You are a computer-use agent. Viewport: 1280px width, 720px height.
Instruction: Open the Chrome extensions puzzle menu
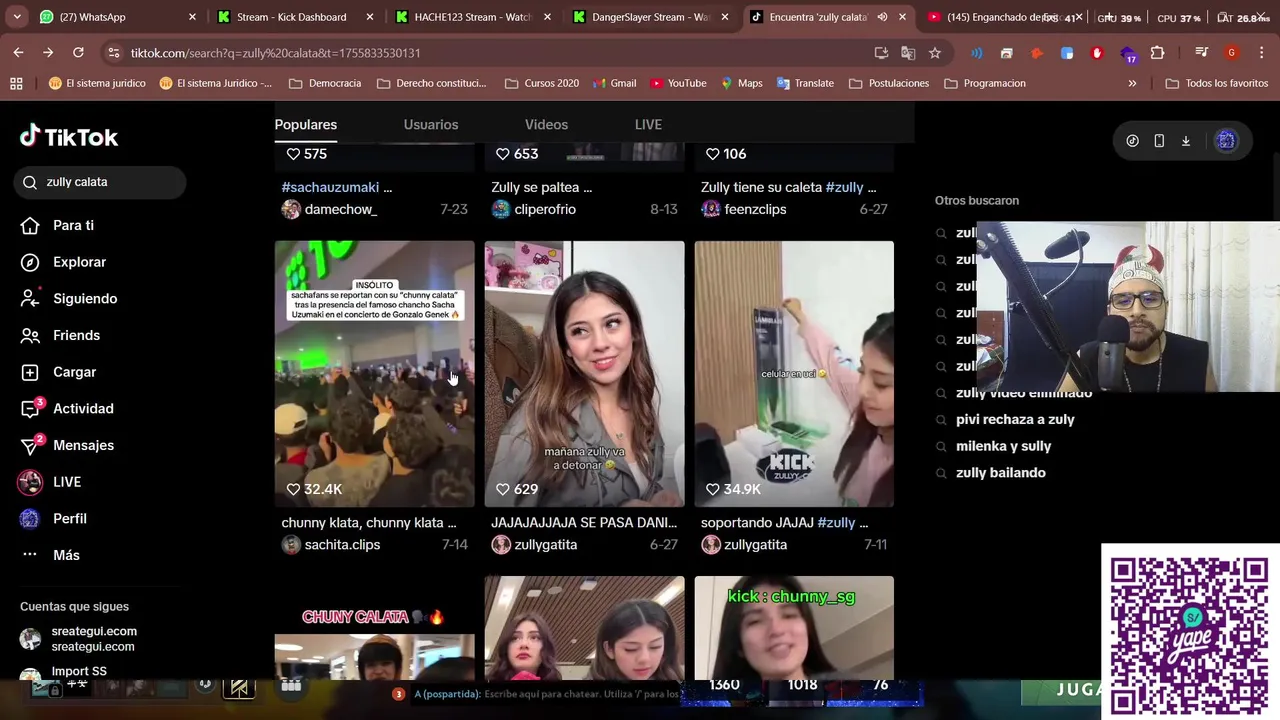[1158, 53]
